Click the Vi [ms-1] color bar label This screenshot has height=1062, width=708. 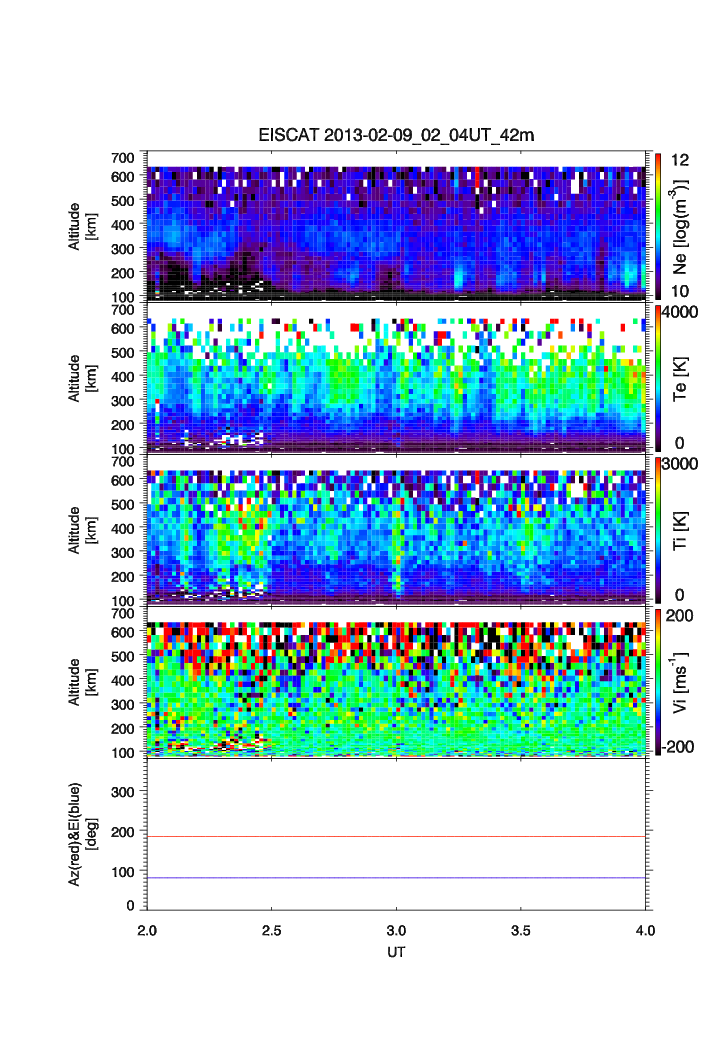coord(680,682)
